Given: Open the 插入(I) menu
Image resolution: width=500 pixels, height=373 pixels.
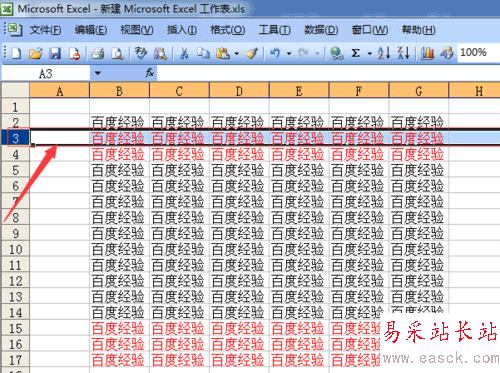Looking at the screenshot, I should pos(182,30).
